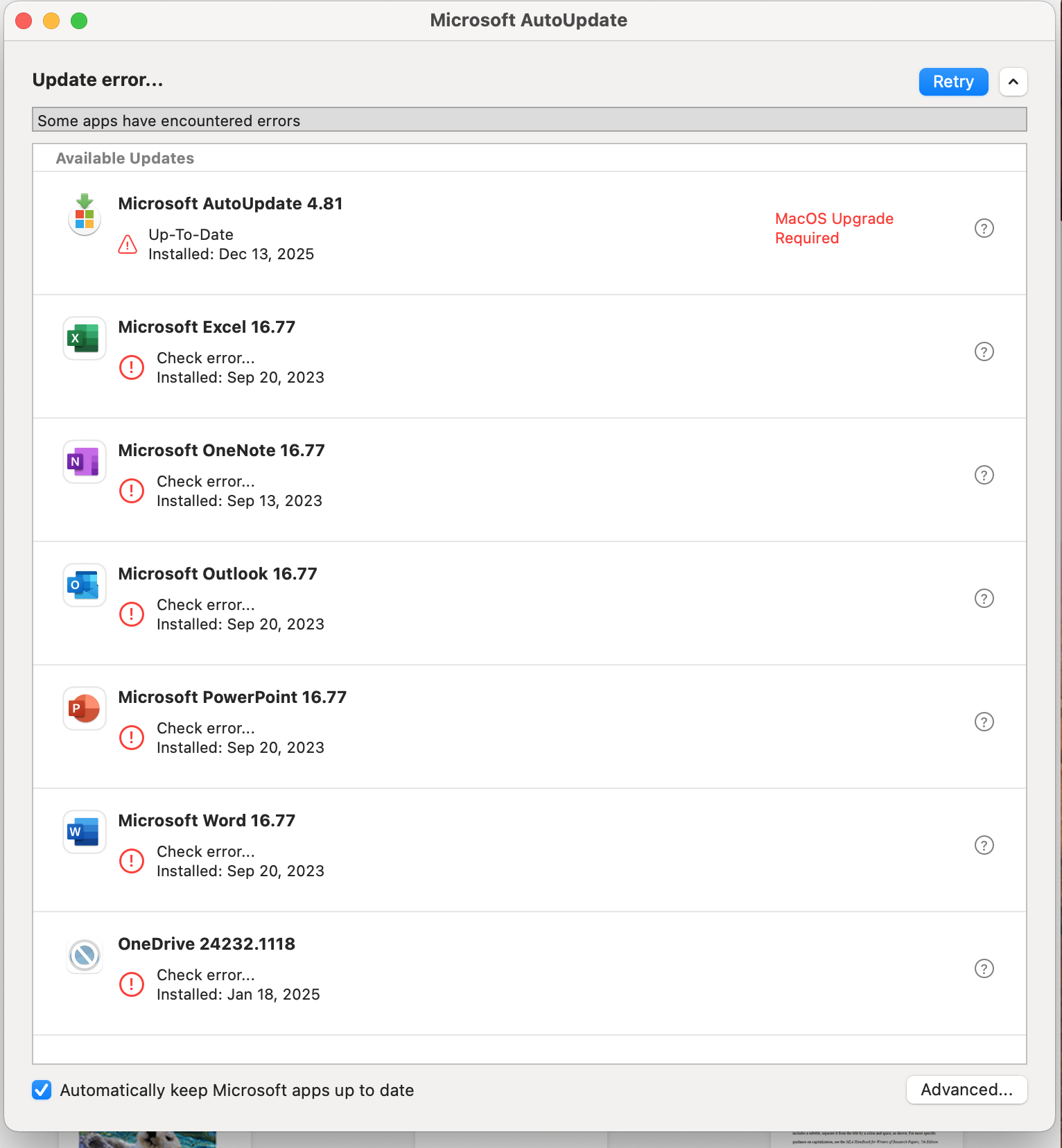1062x1148 pixels.
Task: Open help for Microsoft Excel 16.77
Action: 984,351
